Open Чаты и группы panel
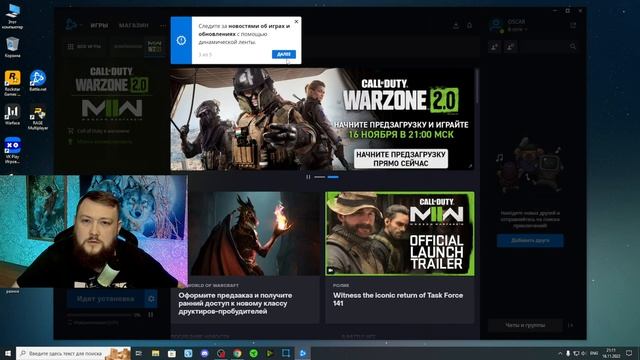Viewport: 640px width, 360px height. pyautogui.click(x=525, y=325)
